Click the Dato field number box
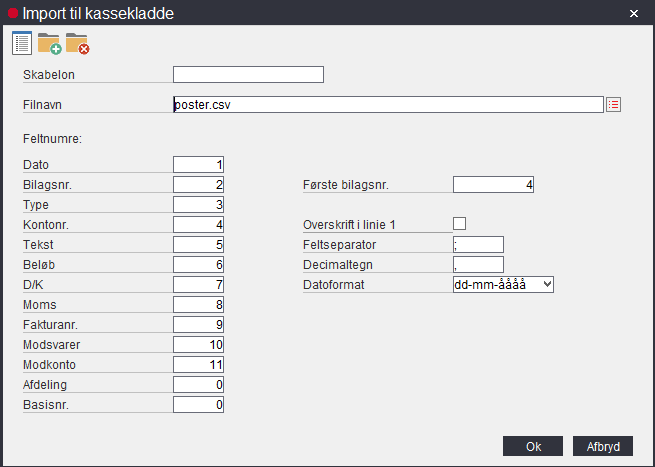This screenshot has width=655, height=467. (198, 165)
